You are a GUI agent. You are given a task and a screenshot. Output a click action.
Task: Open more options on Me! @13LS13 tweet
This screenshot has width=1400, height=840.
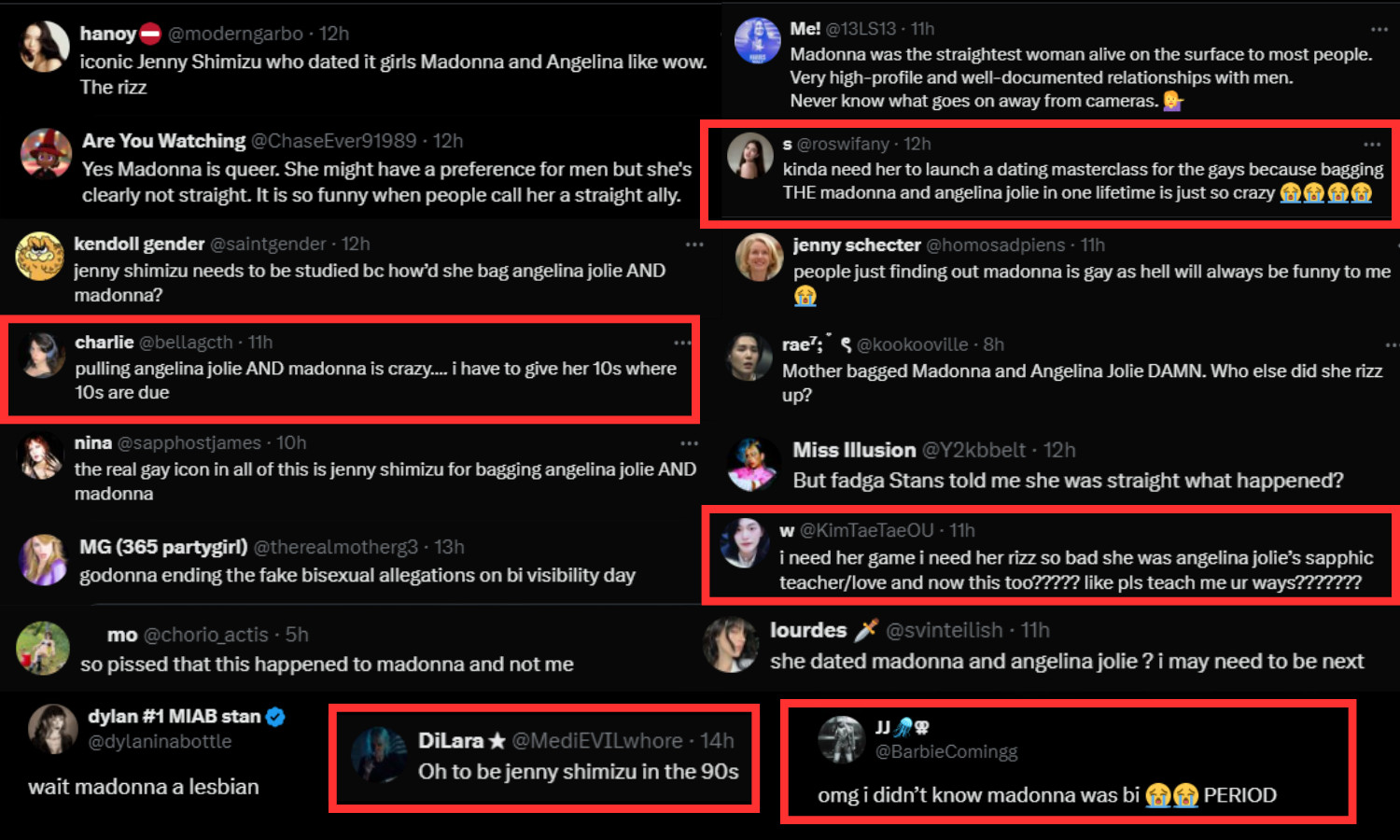1379,30
